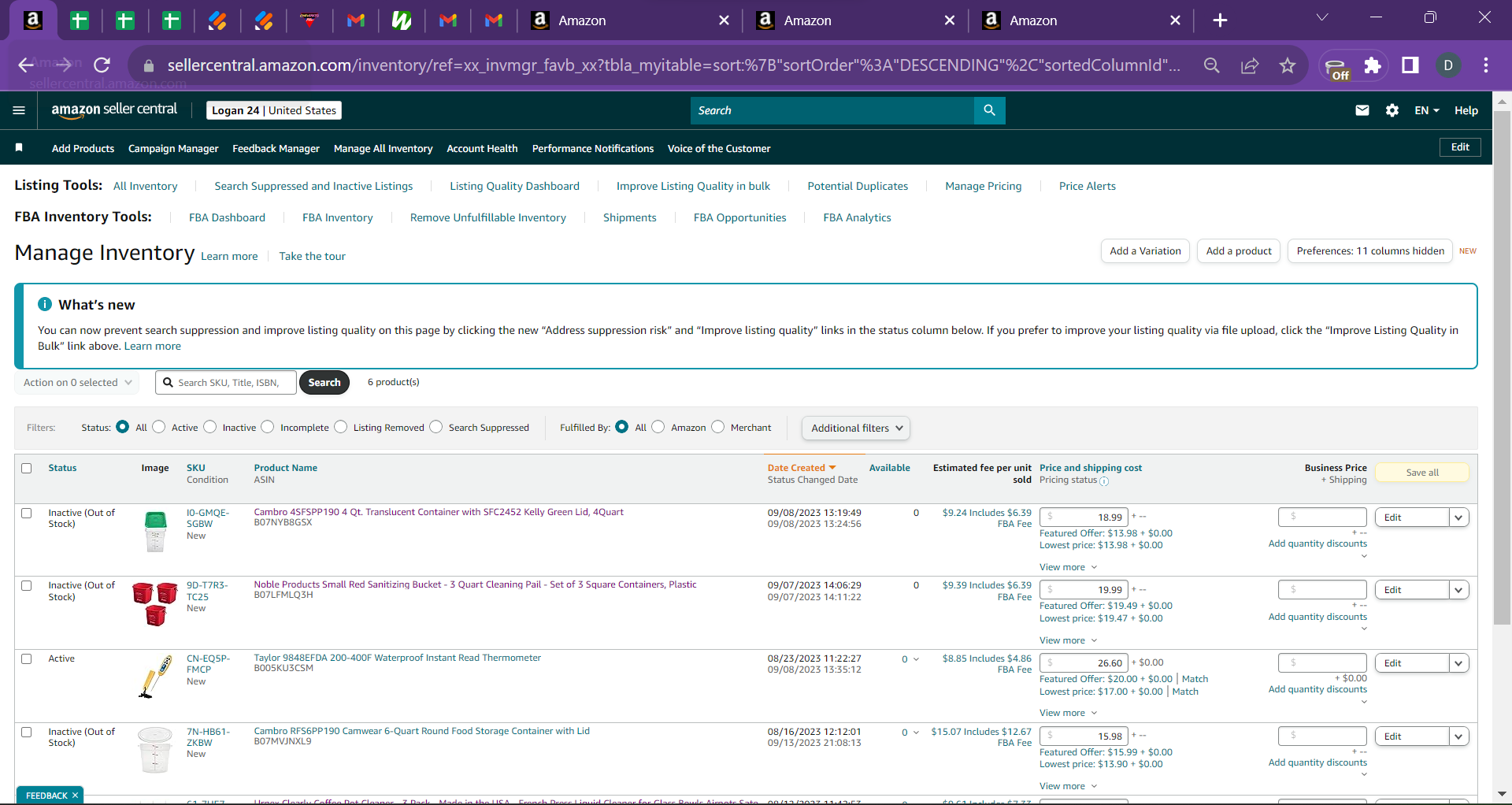Go to the Shipments tool tab
This screenshot has width=1512, height=805.
(629, 217)
